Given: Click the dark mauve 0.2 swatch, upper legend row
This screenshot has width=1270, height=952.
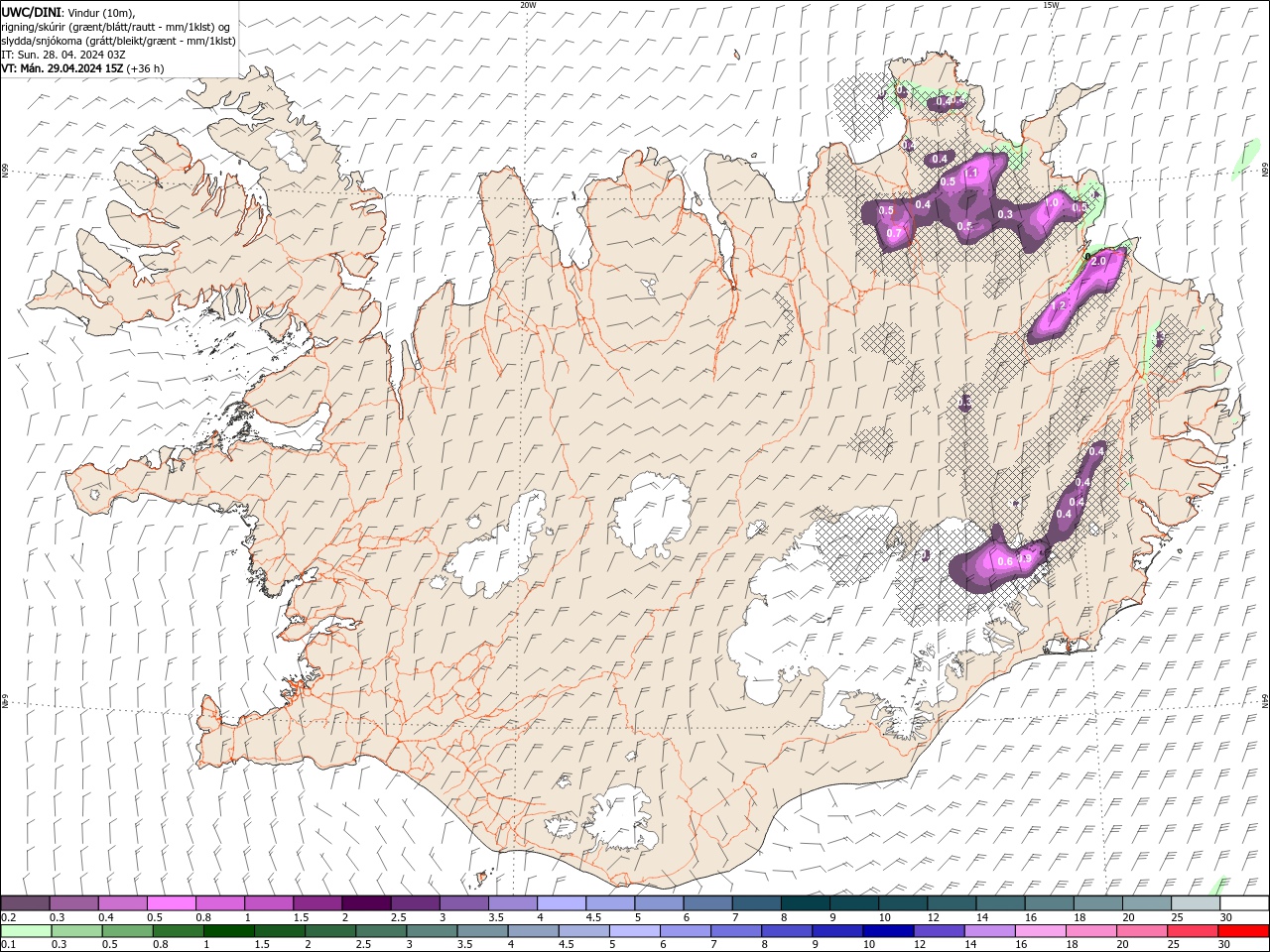Looking at the screenshot, I should click(x=25, y=903).
